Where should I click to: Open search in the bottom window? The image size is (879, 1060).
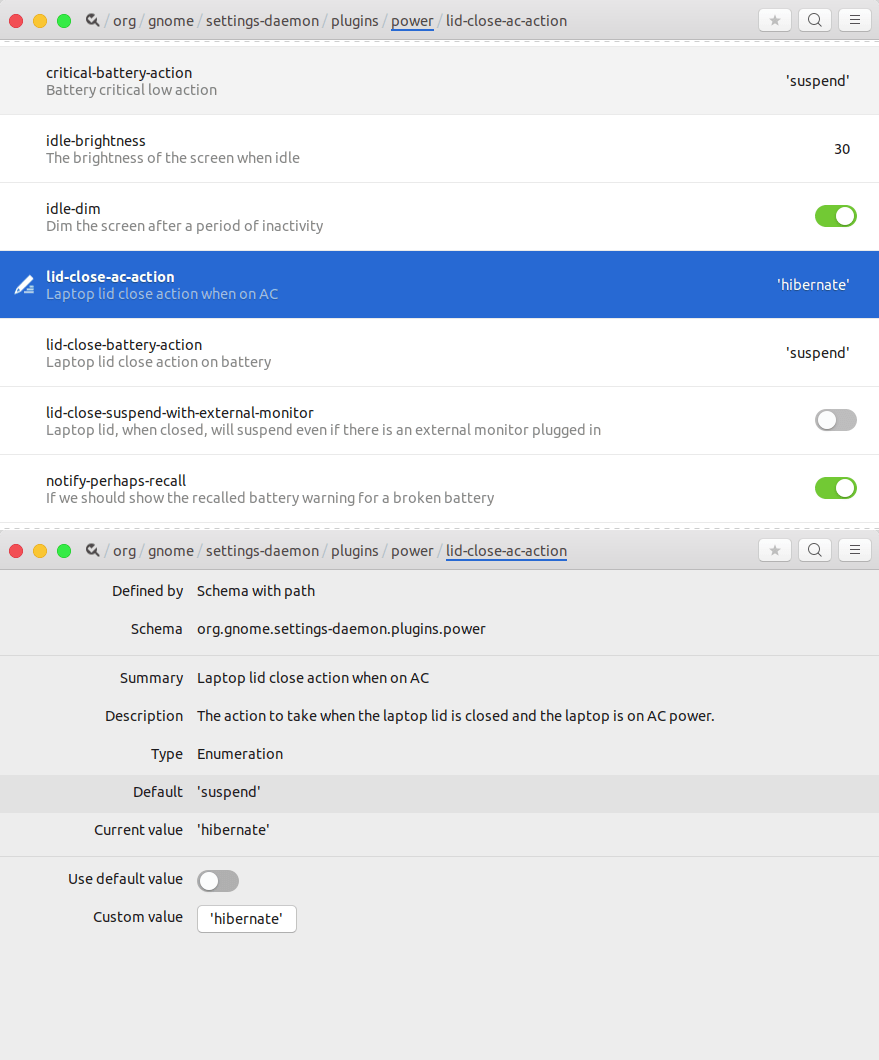tap(815, 549)
